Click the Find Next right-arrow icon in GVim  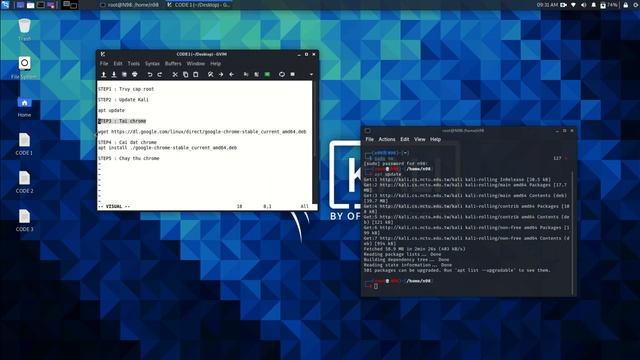click(x=221, y=74)
